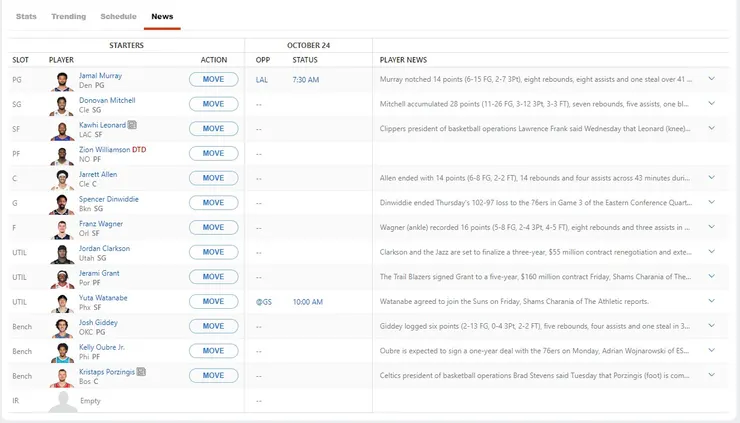This screenshot has width=740, height=423.
Task: Open Jordan Clarkson's player profile link
Action: point(104,248)
